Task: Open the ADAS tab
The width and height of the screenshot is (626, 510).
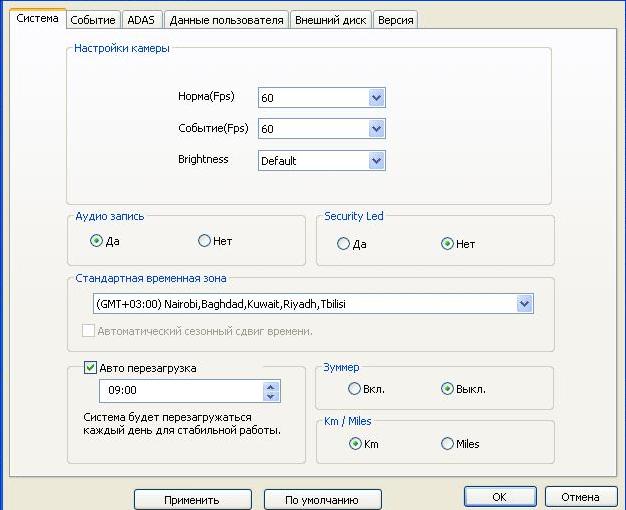Action: [141, 20]
